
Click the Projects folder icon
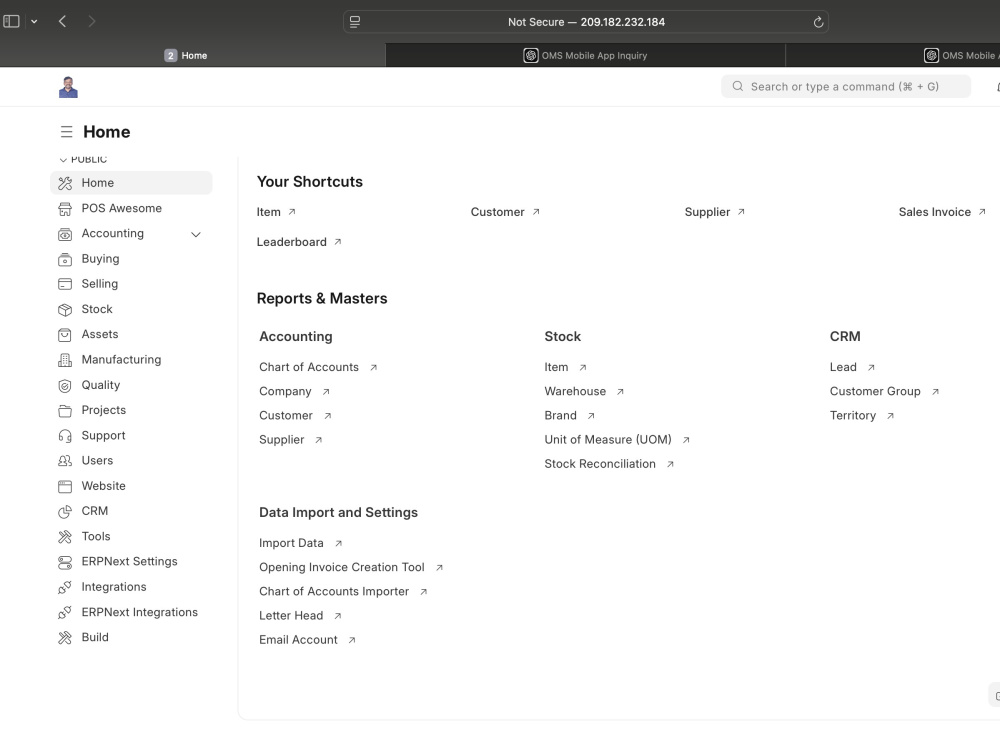point(65,411)
